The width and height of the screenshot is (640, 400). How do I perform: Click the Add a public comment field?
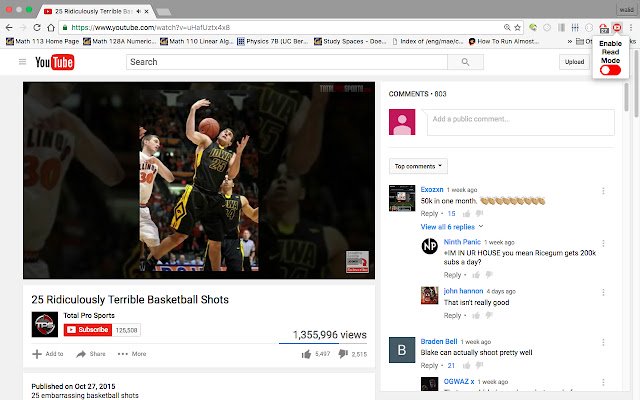pyautogui.click(x=520, y=122)
